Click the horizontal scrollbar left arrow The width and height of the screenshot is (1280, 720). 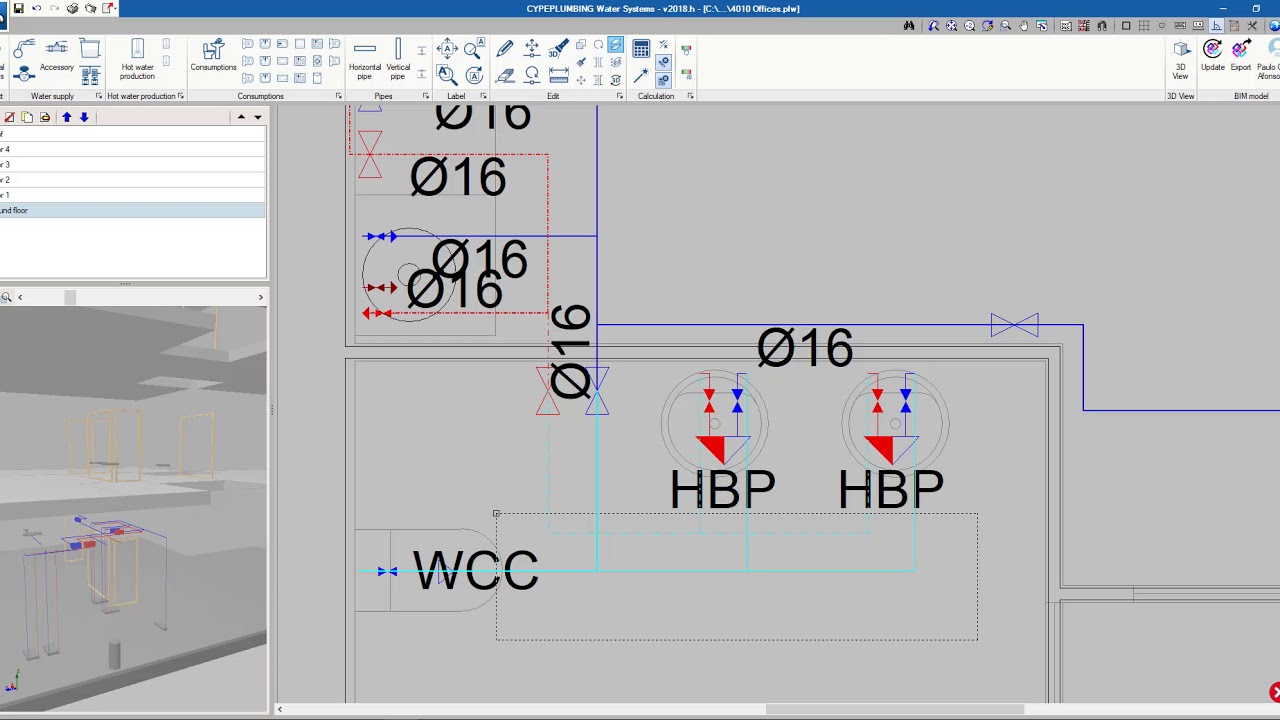279,708
